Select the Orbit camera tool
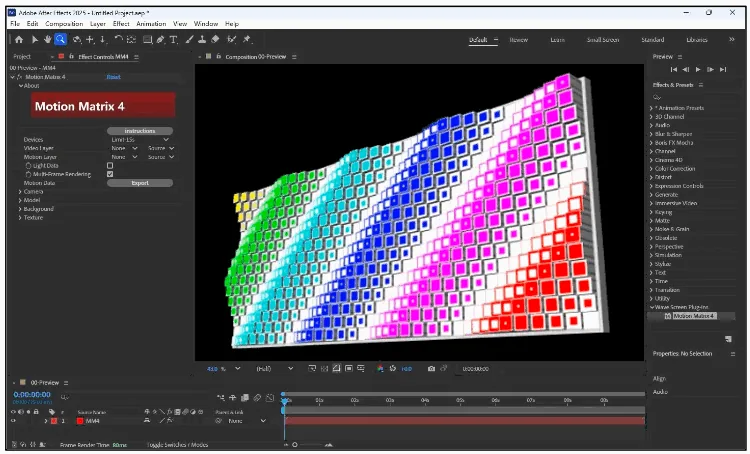750x454 pixels. (x=77, y=40)
